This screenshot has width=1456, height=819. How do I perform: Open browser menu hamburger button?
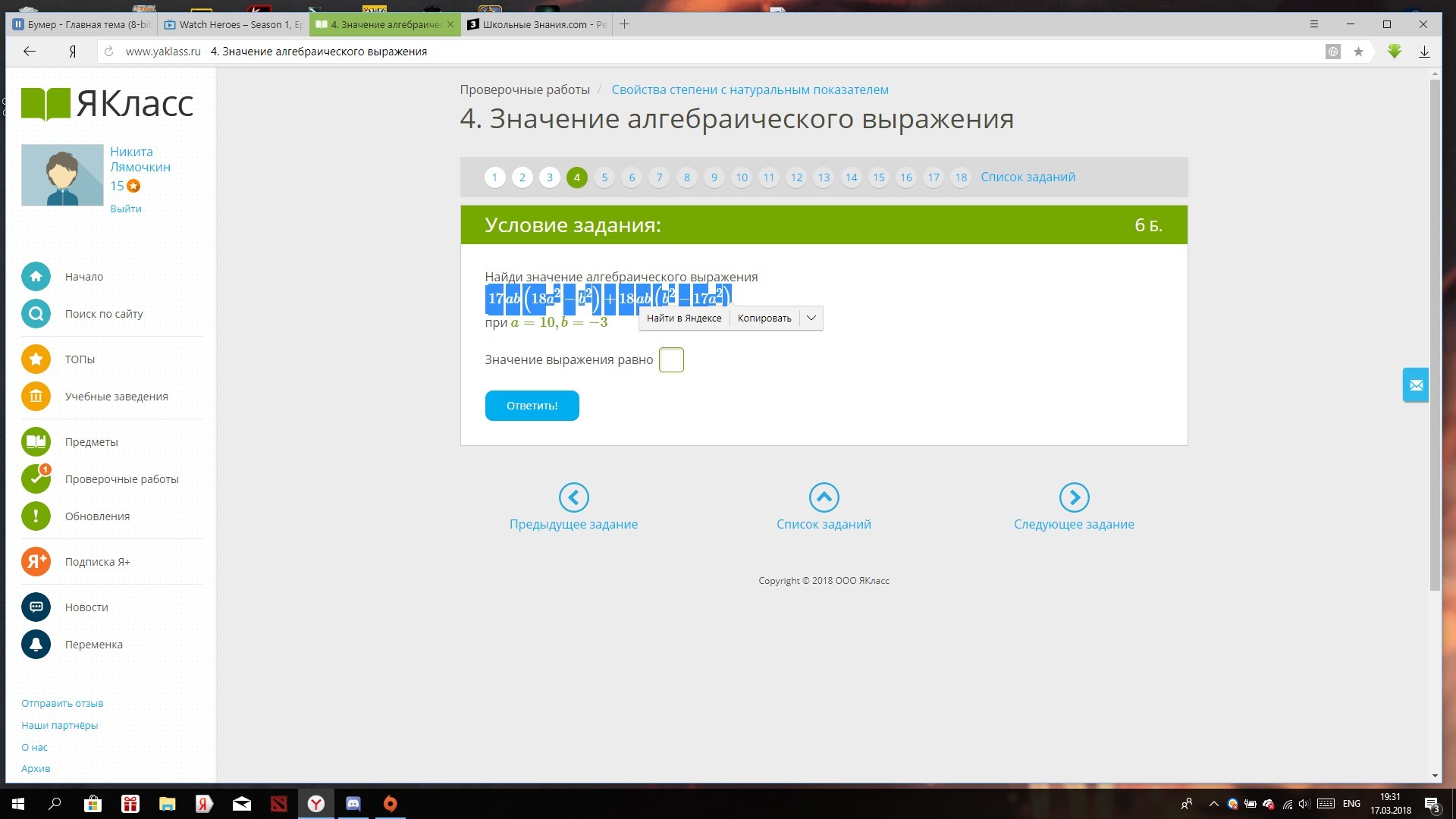pos(1314,24)
